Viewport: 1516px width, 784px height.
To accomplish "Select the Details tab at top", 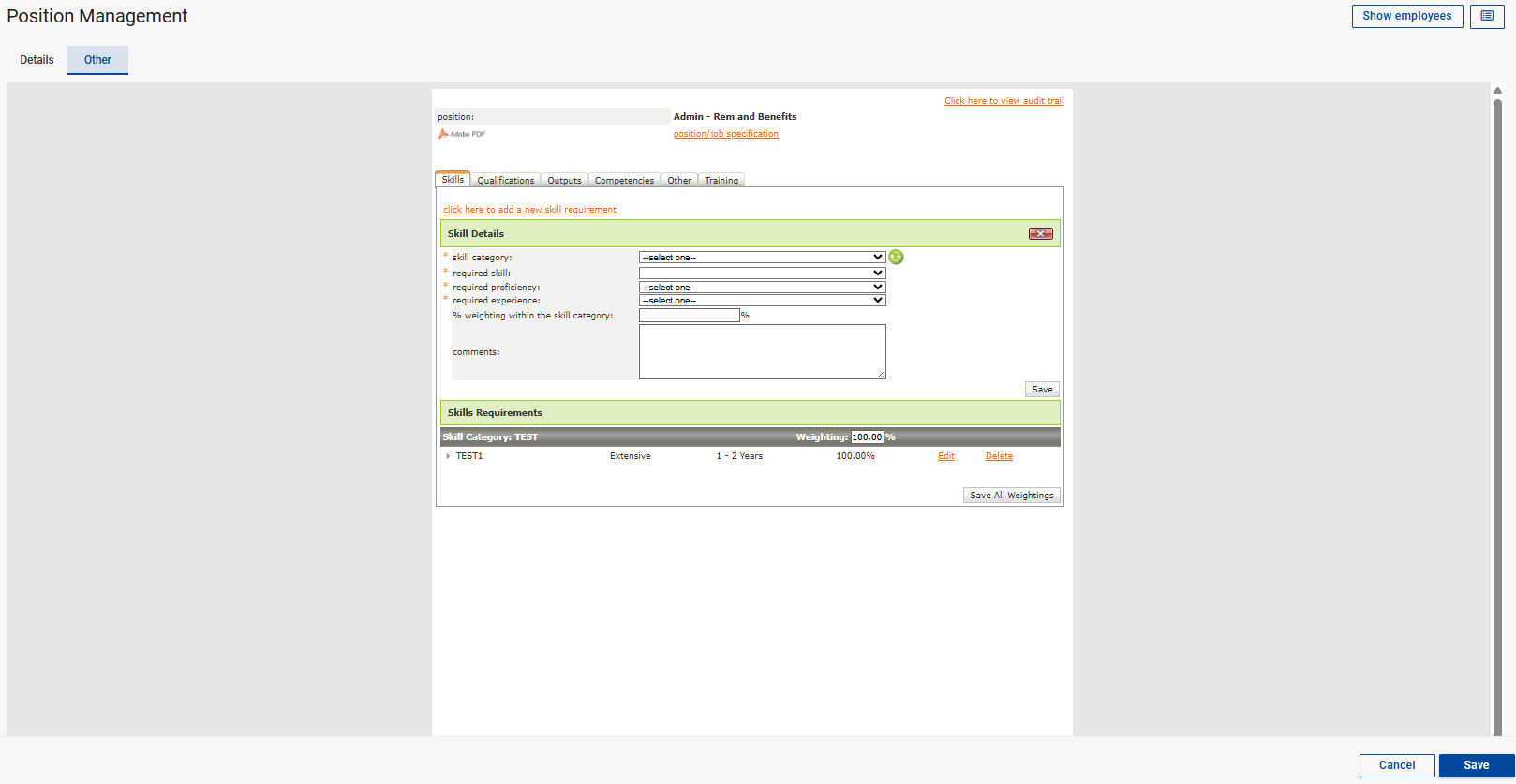I will 37,60.
